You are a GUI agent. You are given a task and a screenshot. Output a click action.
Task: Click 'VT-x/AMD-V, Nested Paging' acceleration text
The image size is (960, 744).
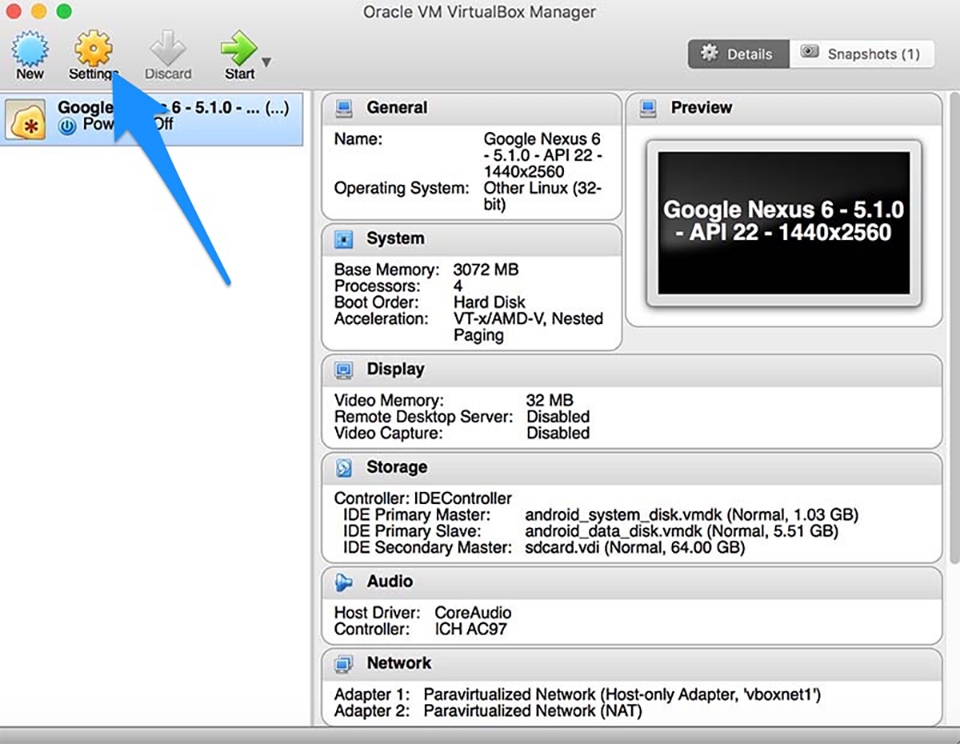[528, 327]
